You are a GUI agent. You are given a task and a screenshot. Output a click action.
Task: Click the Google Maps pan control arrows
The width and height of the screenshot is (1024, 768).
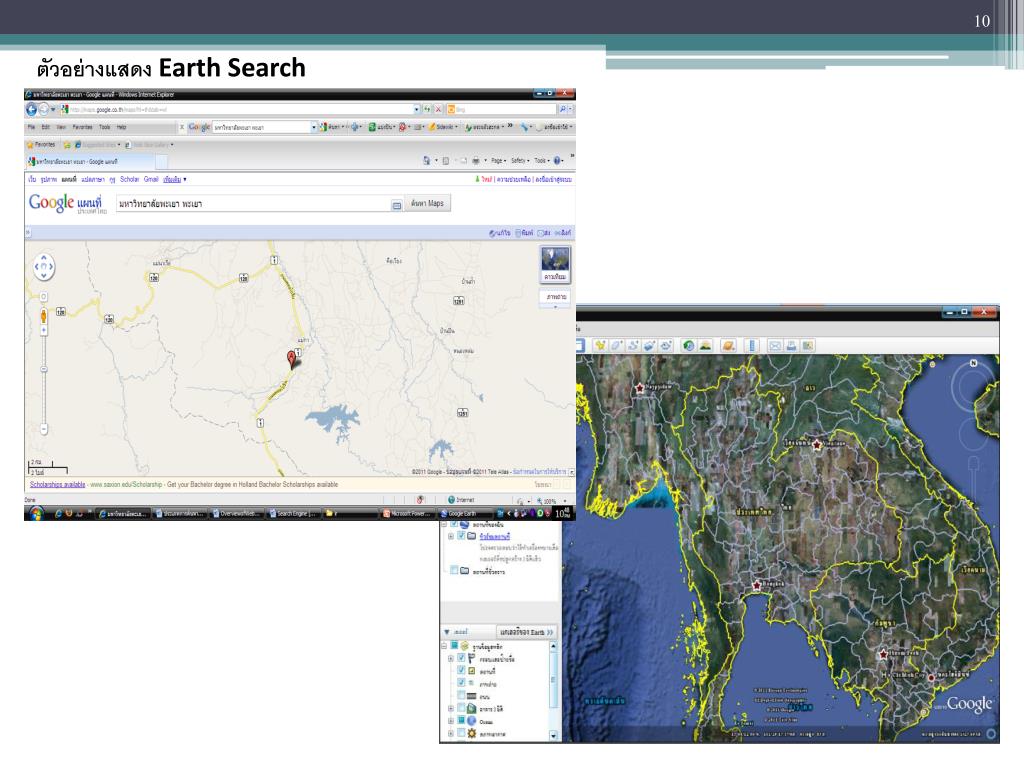coord(44,266)
